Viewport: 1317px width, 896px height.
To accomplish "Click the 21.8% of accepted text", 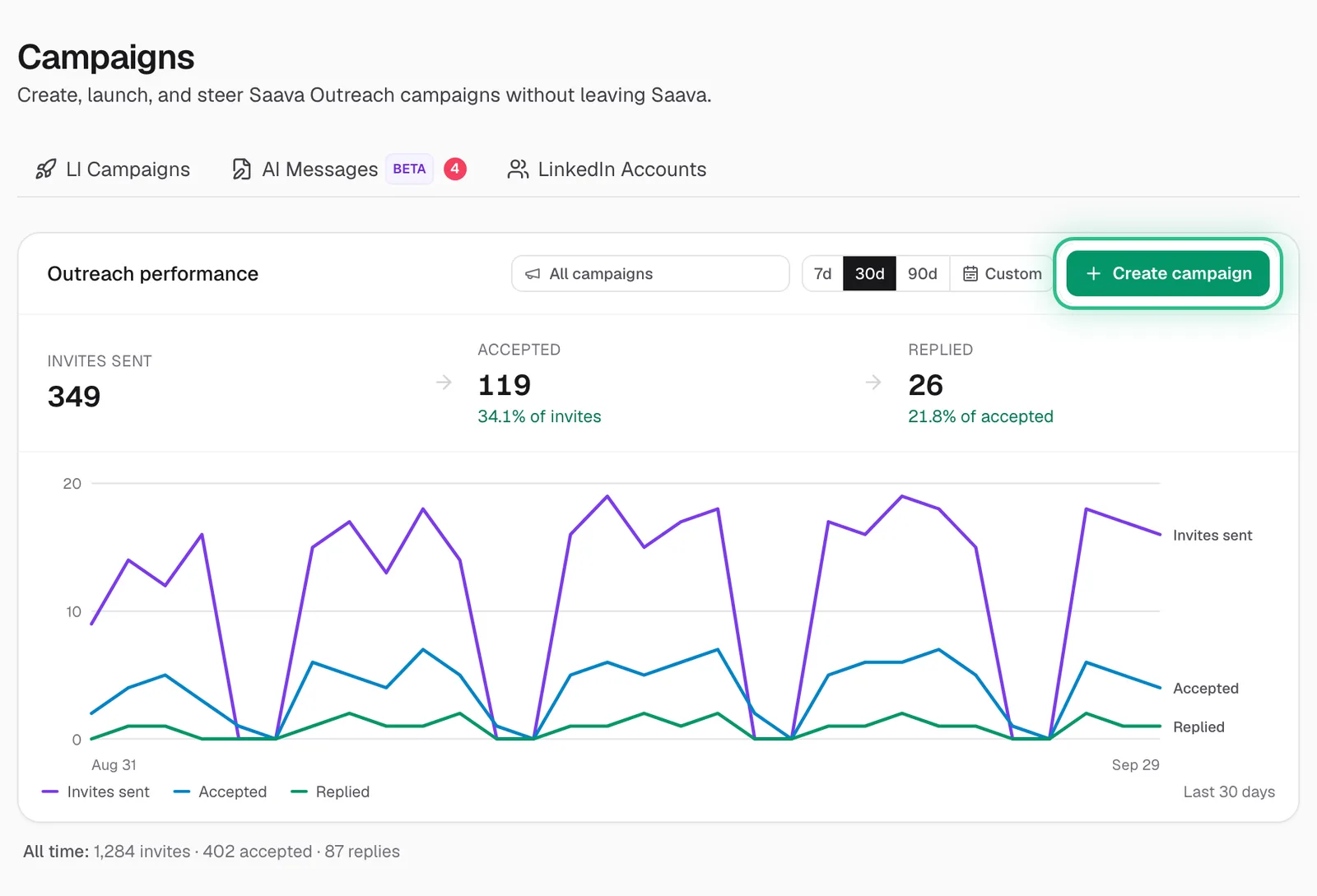I will point(980,416).
